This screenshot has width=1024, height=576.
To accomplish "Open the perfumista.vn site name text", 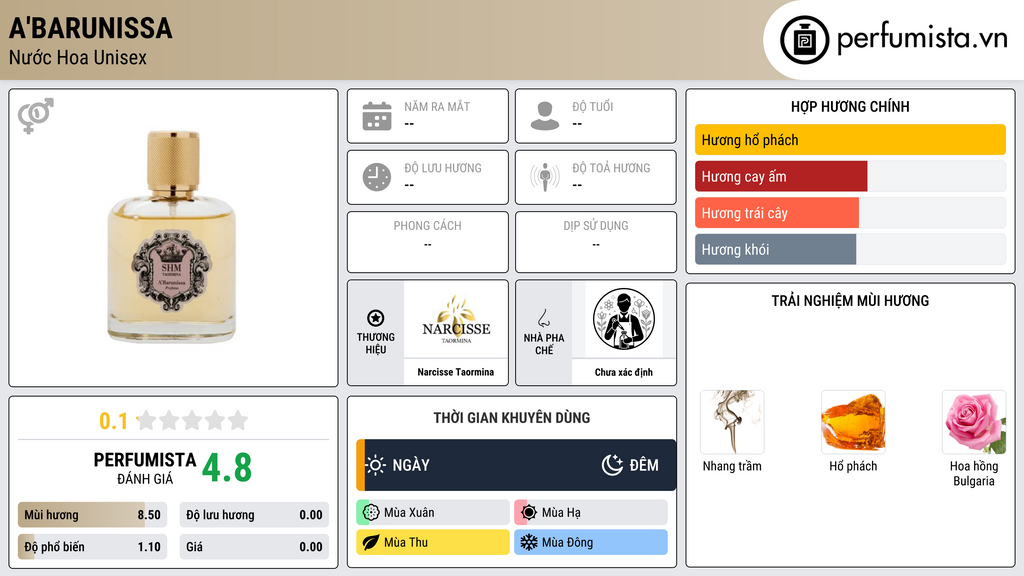I will click(x=922, y=39).
